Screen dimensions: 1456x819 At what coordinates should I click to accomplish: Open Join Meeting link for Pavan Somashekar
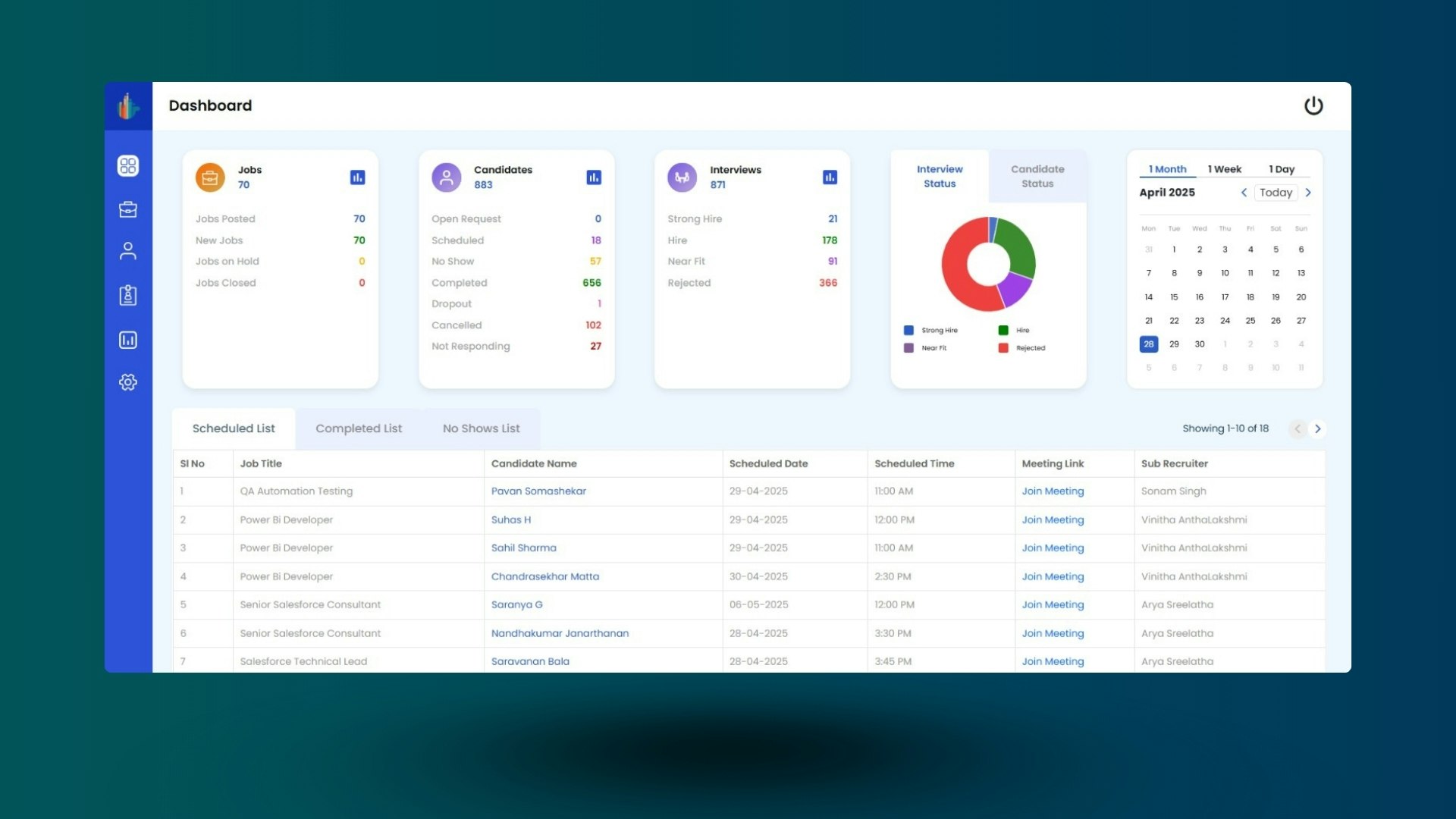[1053, 491]
